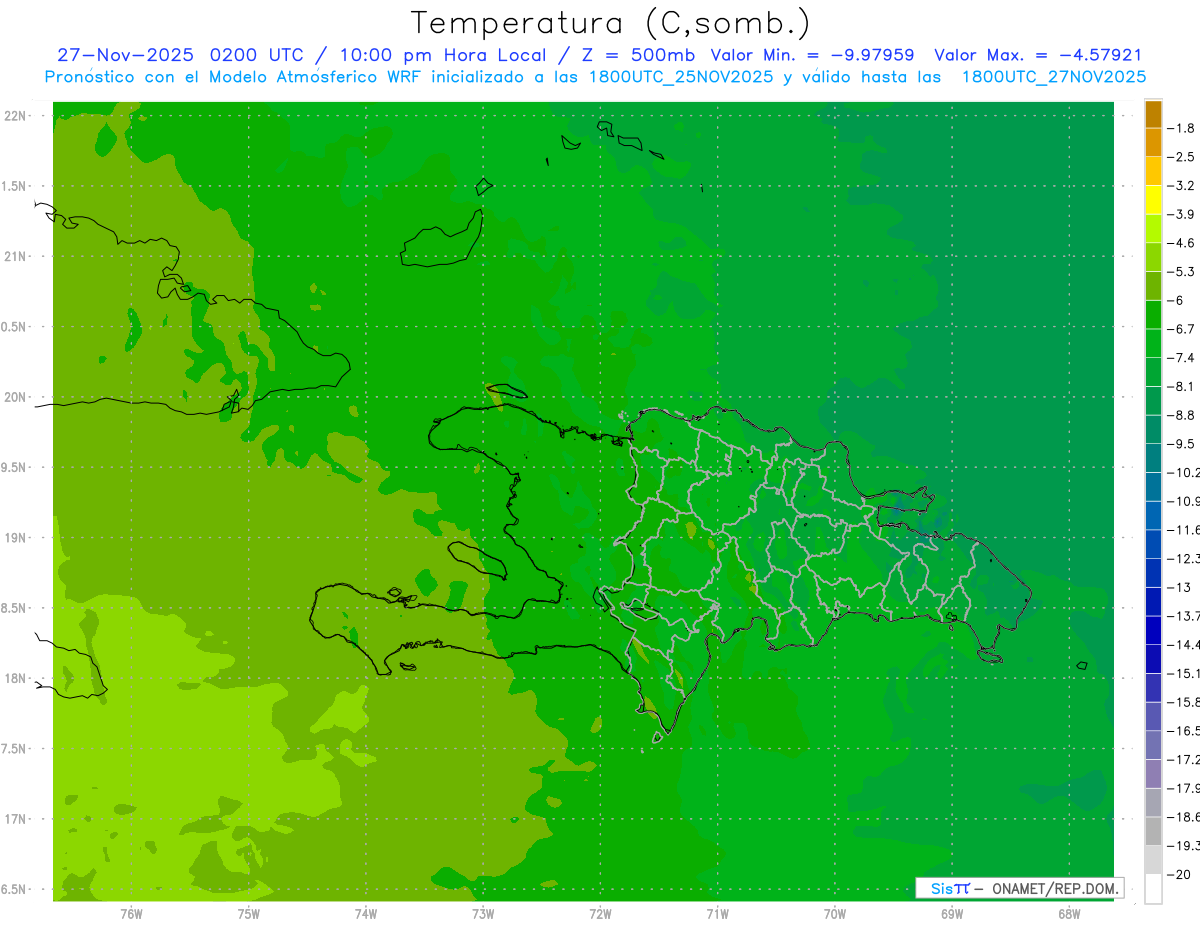Click the '-20' colorbar value label
This screenshot has height=927, width=1200.
click(x=1180, y=874)
